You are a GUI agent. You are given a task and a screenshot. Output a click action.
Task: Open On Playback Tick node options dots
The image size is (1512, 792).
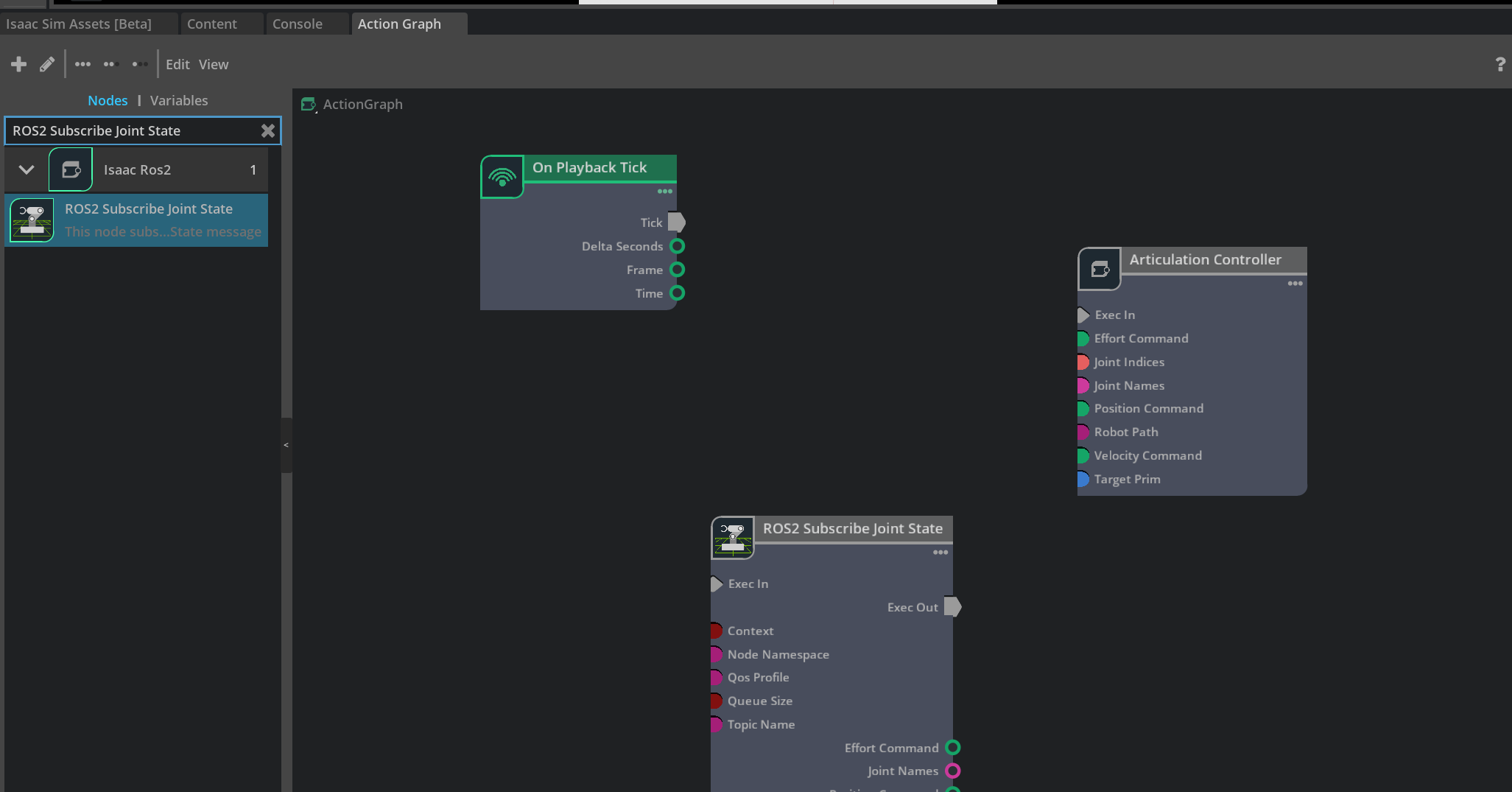click(x=665, y=192)
